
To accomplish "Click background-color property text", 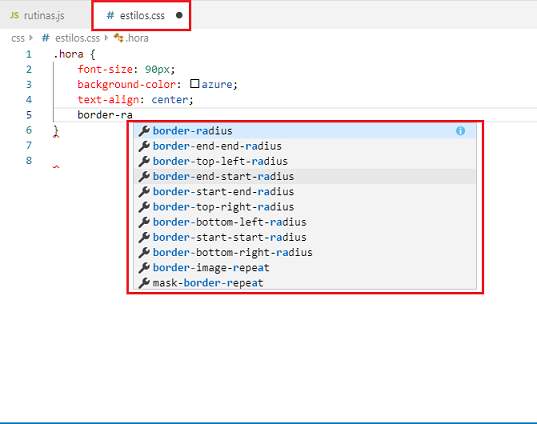I will [x=126, y=84].
